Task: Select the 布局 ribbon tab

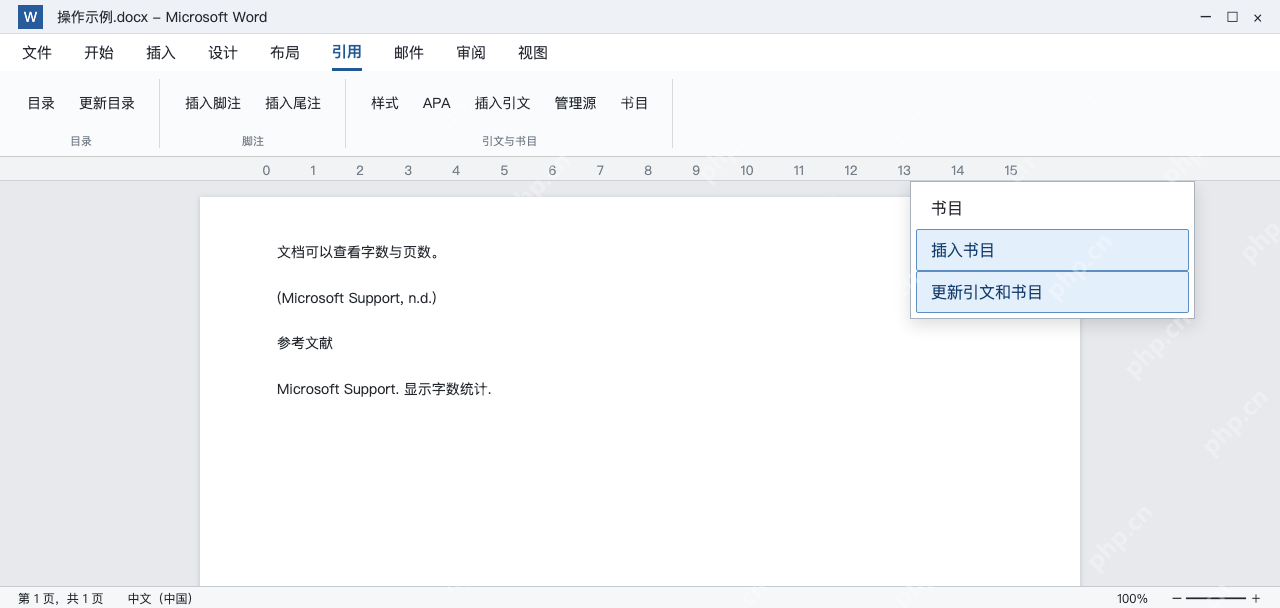Action: 285,53
